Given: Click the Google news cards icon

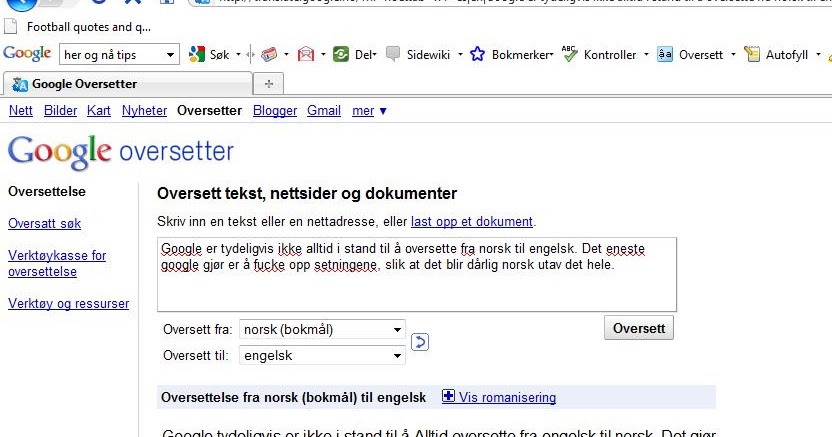Looking at the screenshot, I should 269,54.
